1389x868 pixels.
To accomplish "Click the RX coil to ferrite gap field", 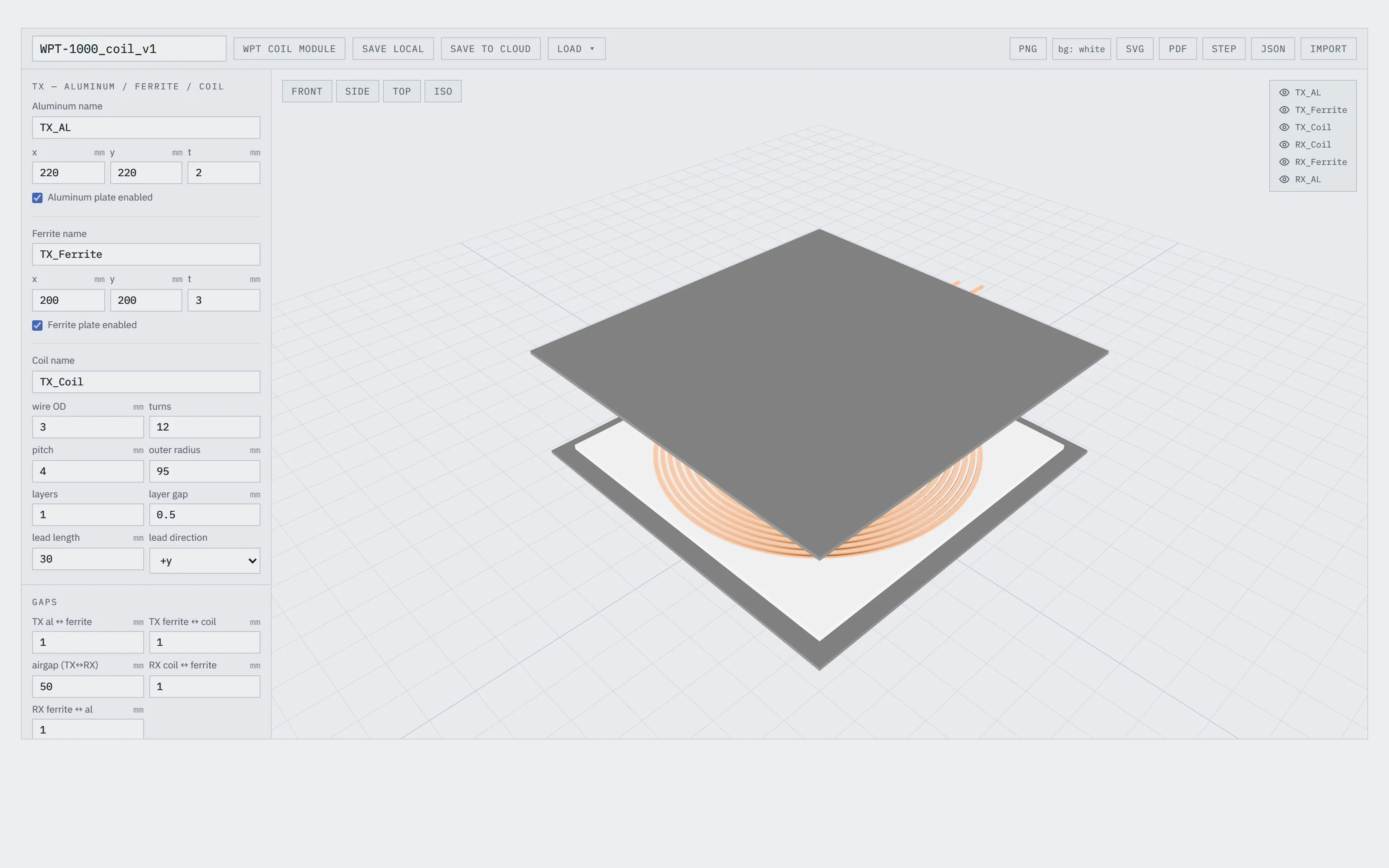I will [204, 687].
